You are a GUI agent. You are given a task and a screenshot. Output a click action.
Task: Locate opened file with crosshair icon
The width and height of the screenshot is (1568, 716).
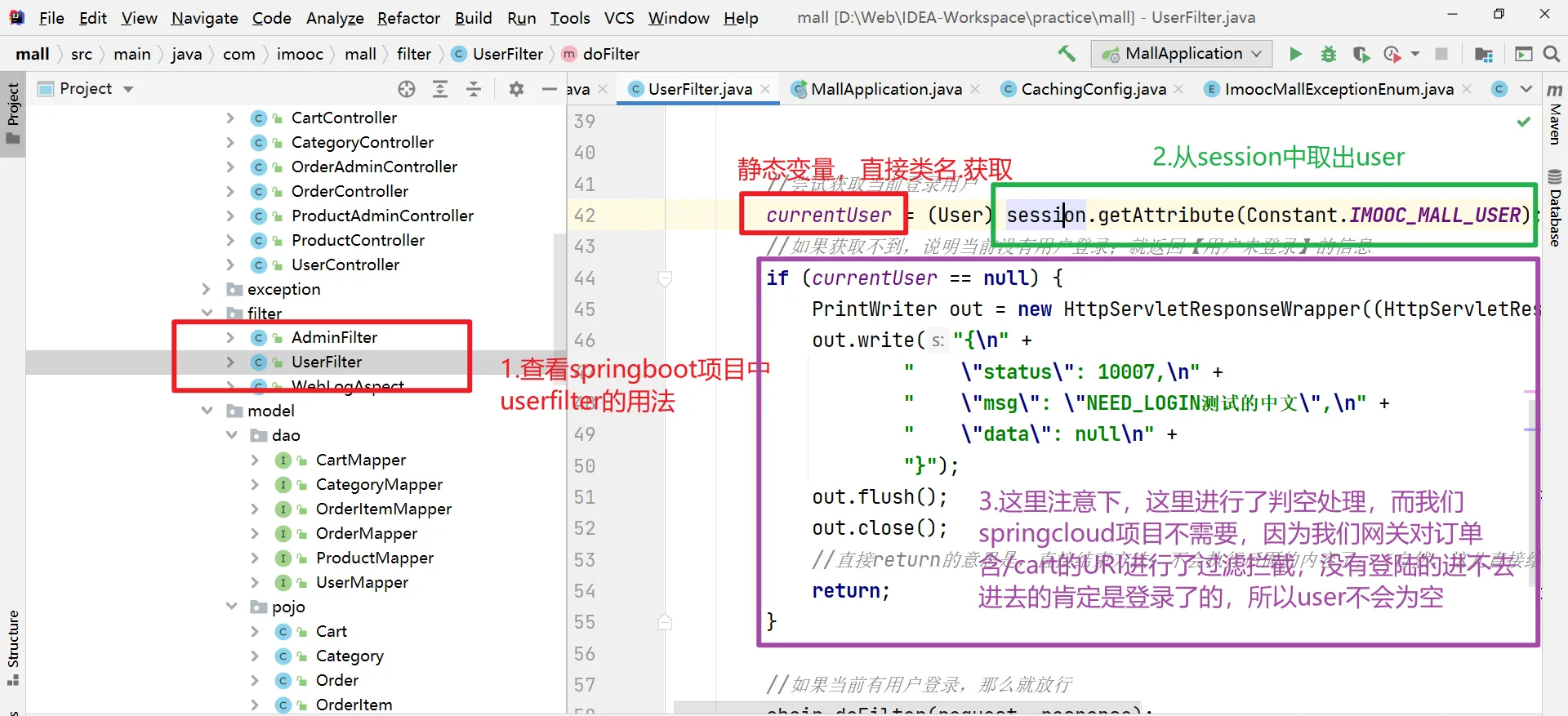(x=407, y=89)
